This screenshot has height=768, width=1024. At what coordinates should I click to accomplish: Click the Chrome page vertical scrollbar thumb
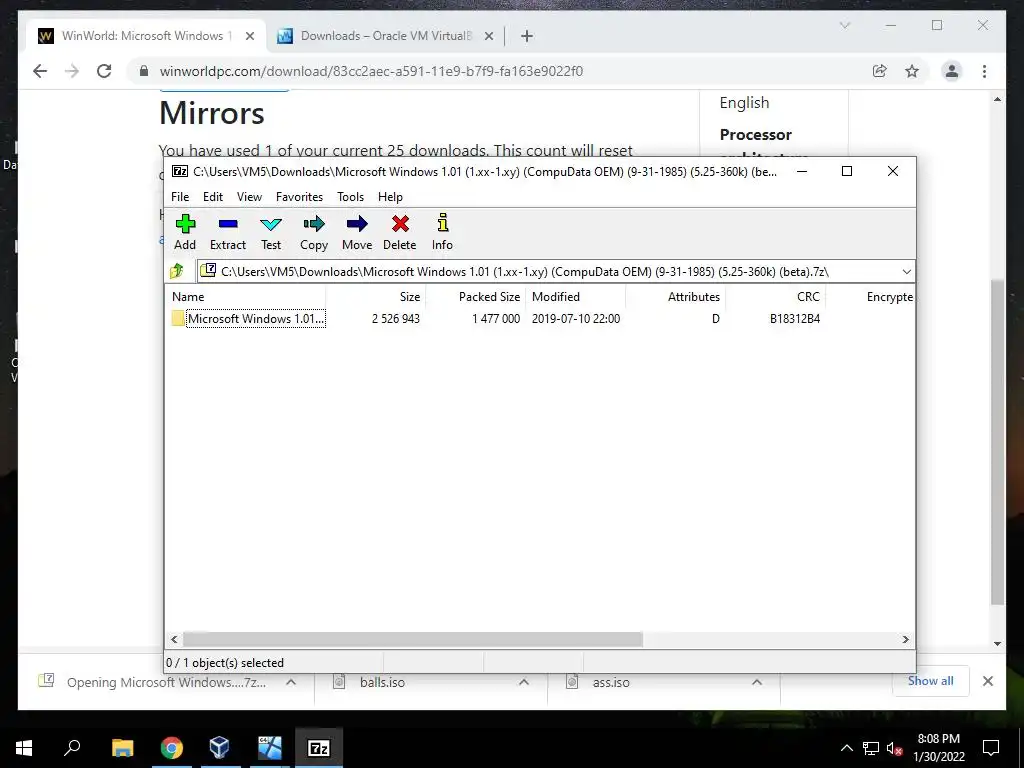(997, 442)
